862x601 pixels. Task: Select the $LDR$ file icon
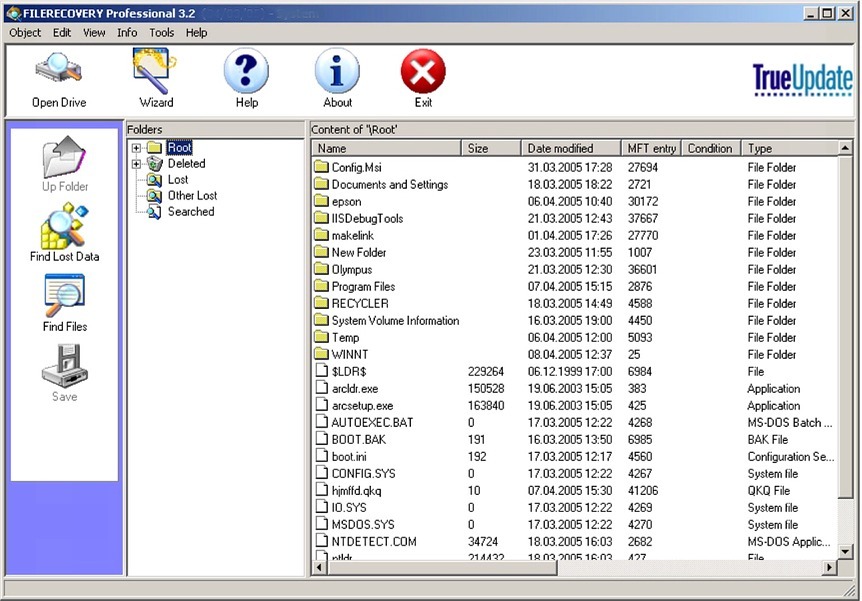coord(322,371)
